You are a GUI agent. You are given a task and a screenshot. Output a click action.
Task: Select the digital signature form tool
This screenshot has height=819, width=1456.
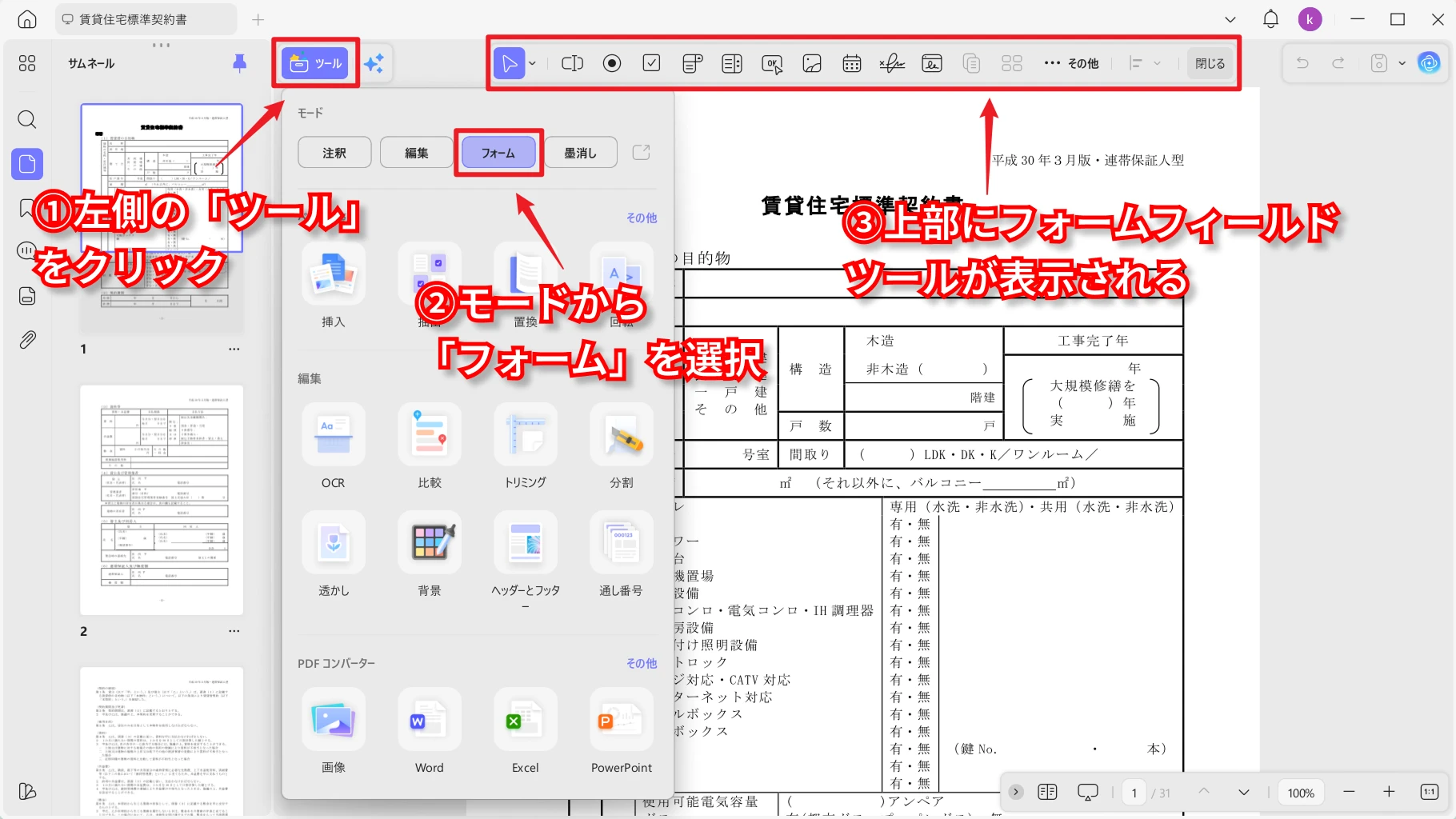pyautogui.click(x=932, y=63)
